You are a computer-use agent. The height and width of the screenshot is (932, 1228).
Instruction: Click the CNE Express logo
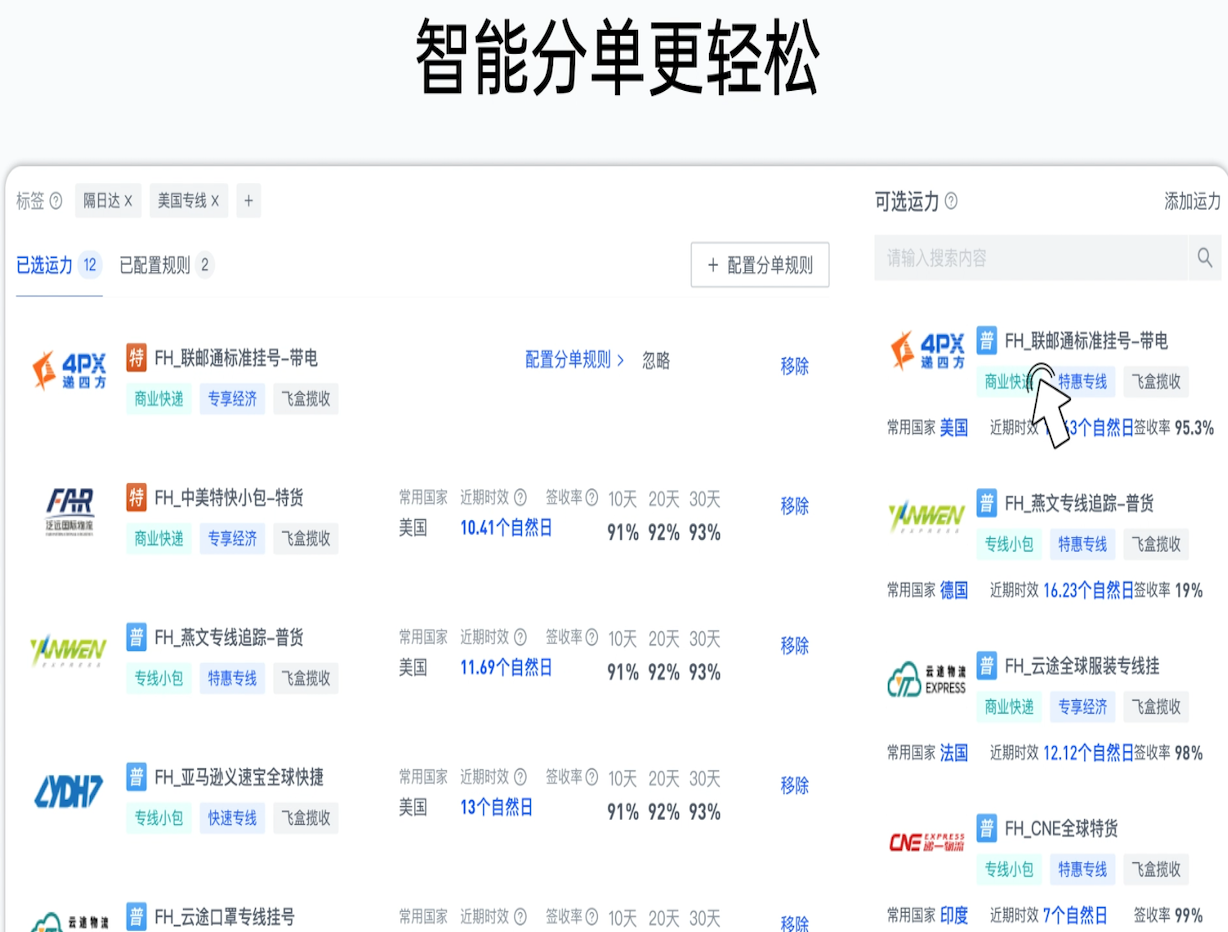pyautogui.click(x=927, y=842)
